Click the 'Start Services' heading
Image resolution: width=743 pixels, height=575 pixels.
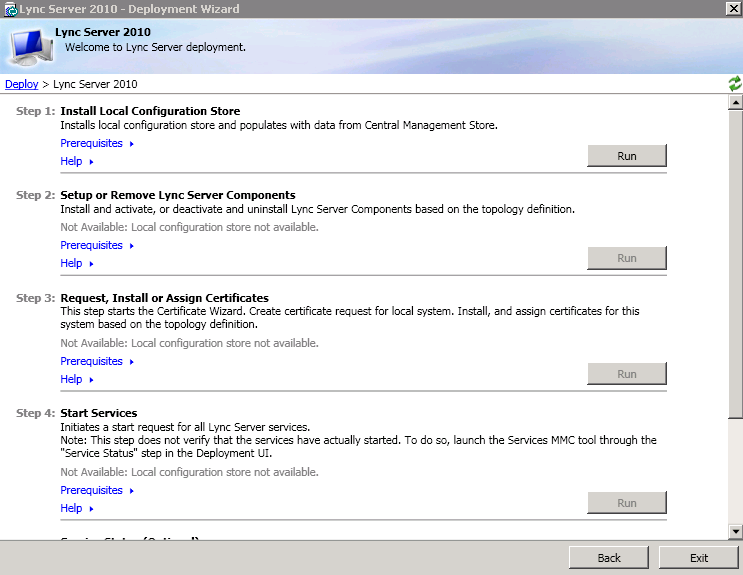(99, 413)
